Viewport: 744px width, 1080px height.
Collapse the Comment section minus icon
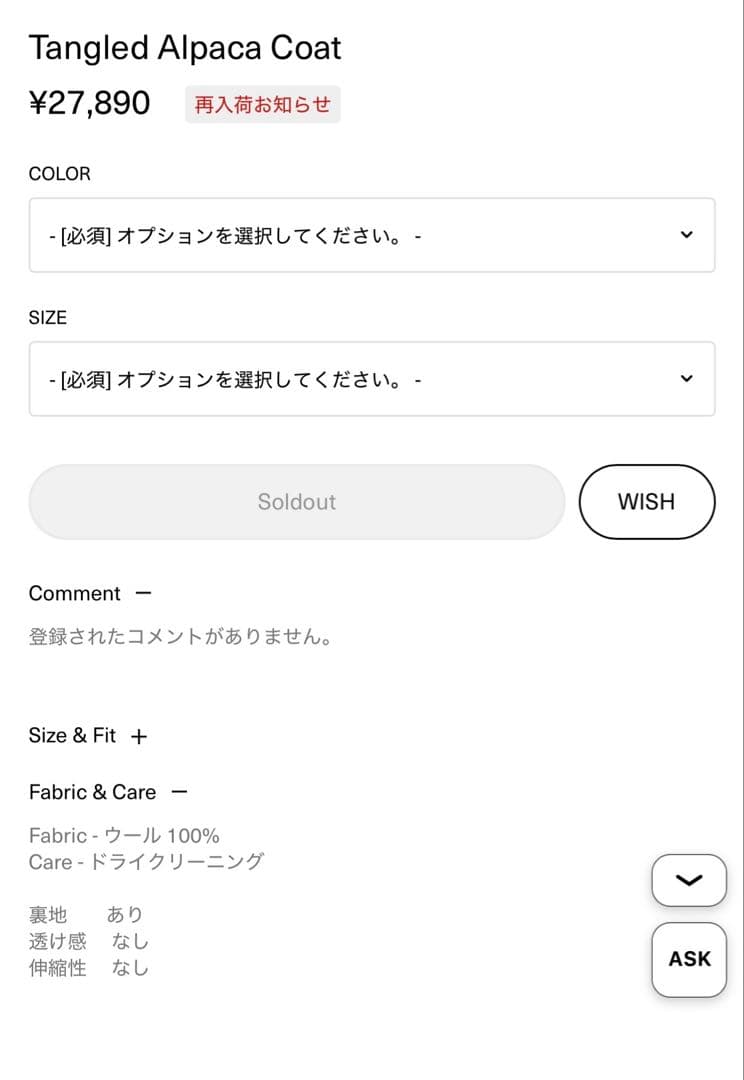pyautogui.click(x=143, y=593)
